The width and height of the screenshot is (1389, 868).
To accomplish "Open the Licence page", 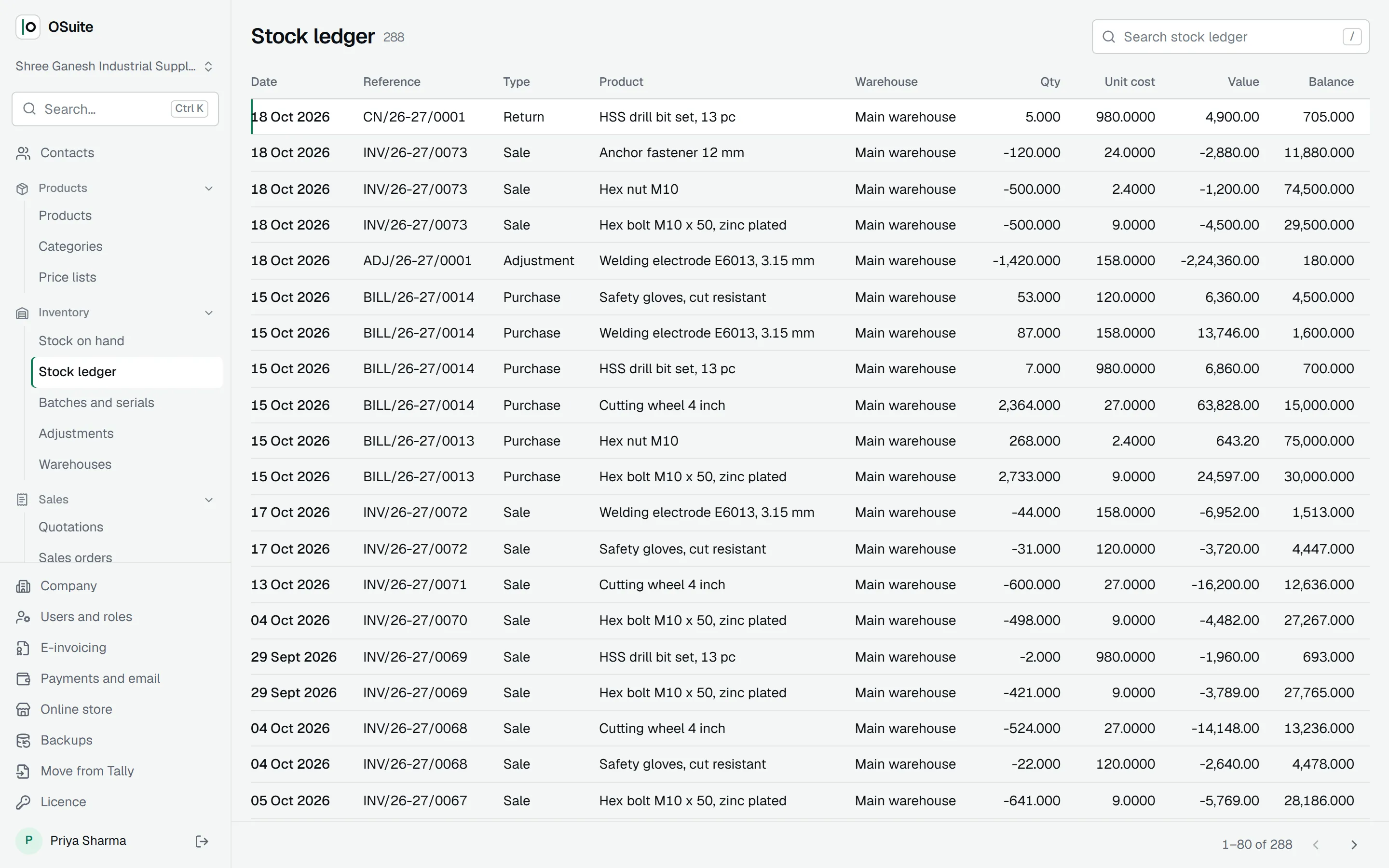I will click(115, 802).
